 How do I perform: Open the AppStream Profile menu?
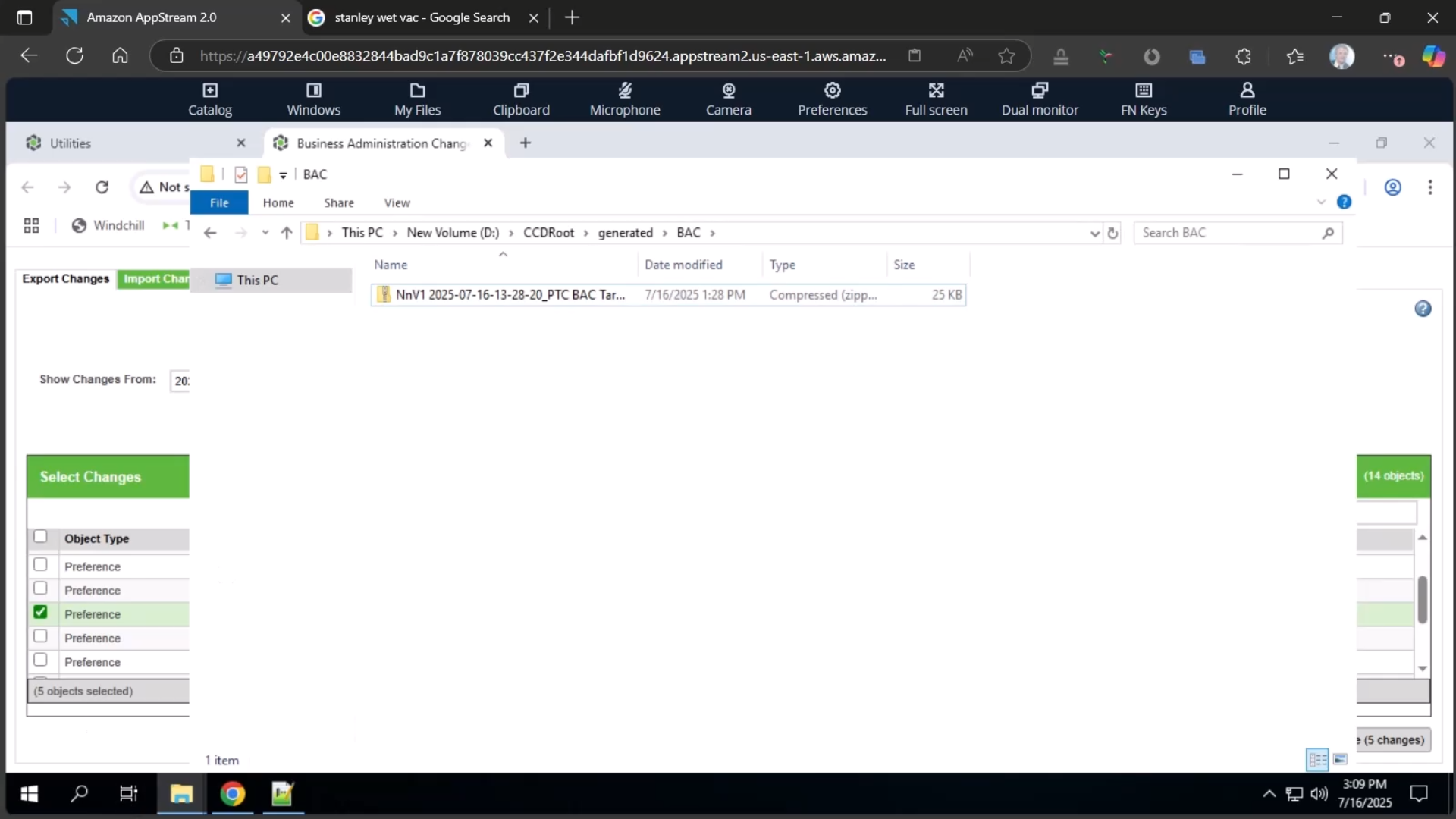(1247, 99)
